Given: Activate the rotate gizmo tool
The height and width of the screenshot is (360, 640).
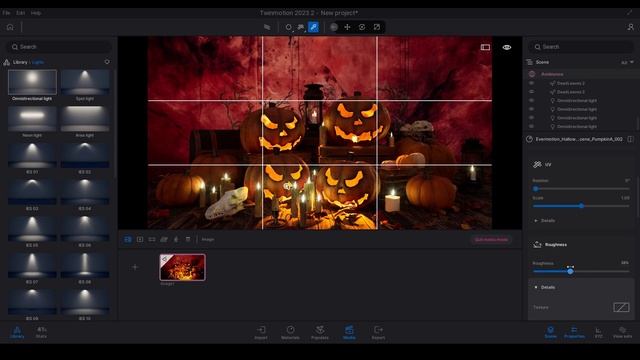Looking at the screenshot, I should coord(362,27).
